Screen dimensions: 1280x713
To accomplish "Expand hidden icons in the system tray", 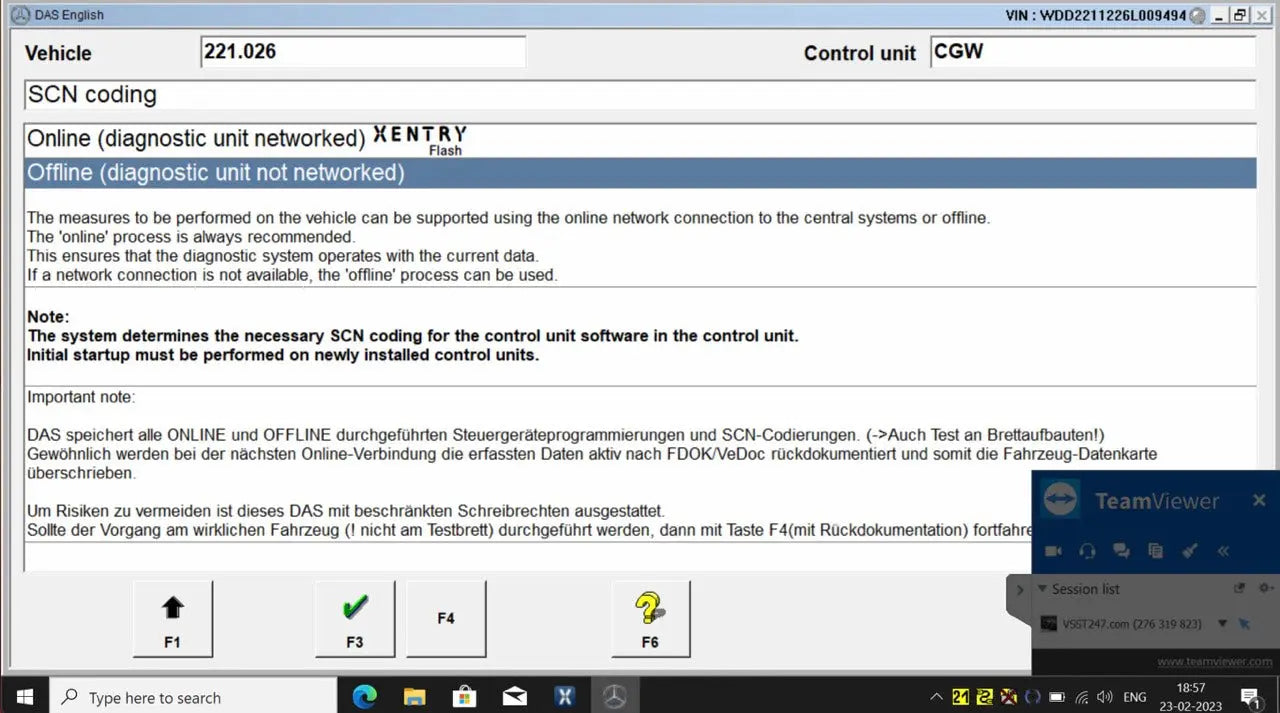I will 936,696.
